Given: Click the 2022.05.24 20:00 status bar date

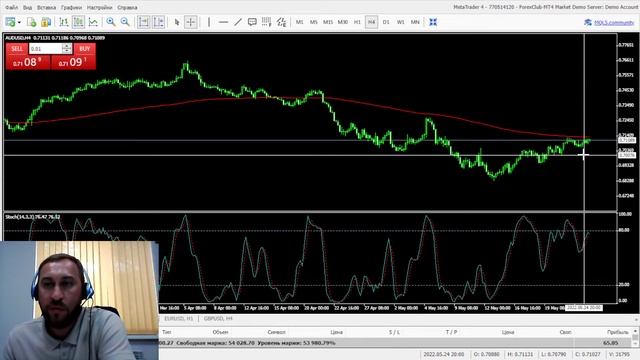Looking at the screenshot, I should pos(444,354).
